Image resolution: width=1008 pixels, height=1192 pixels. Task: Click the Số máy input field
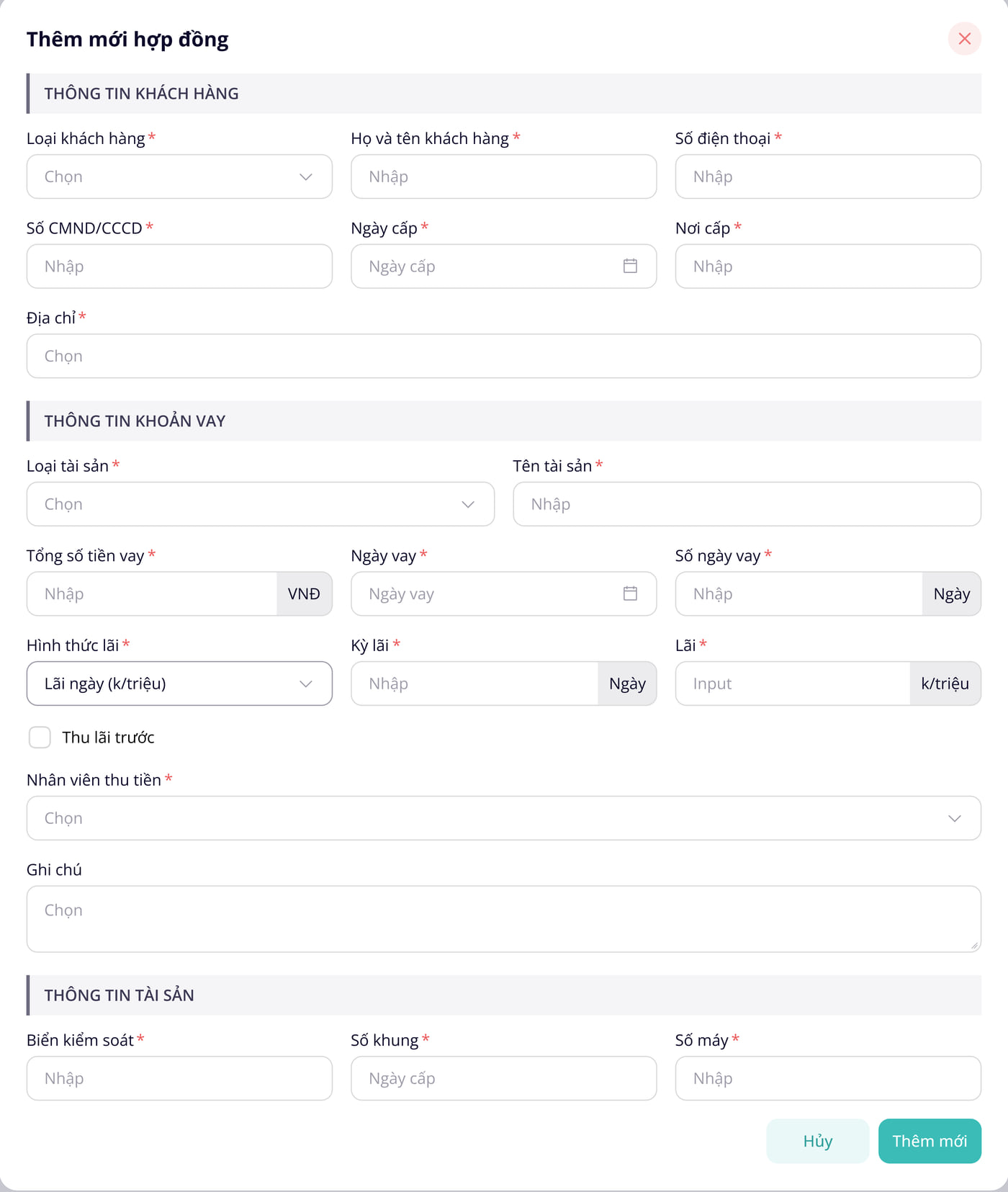click(828, 1078)
